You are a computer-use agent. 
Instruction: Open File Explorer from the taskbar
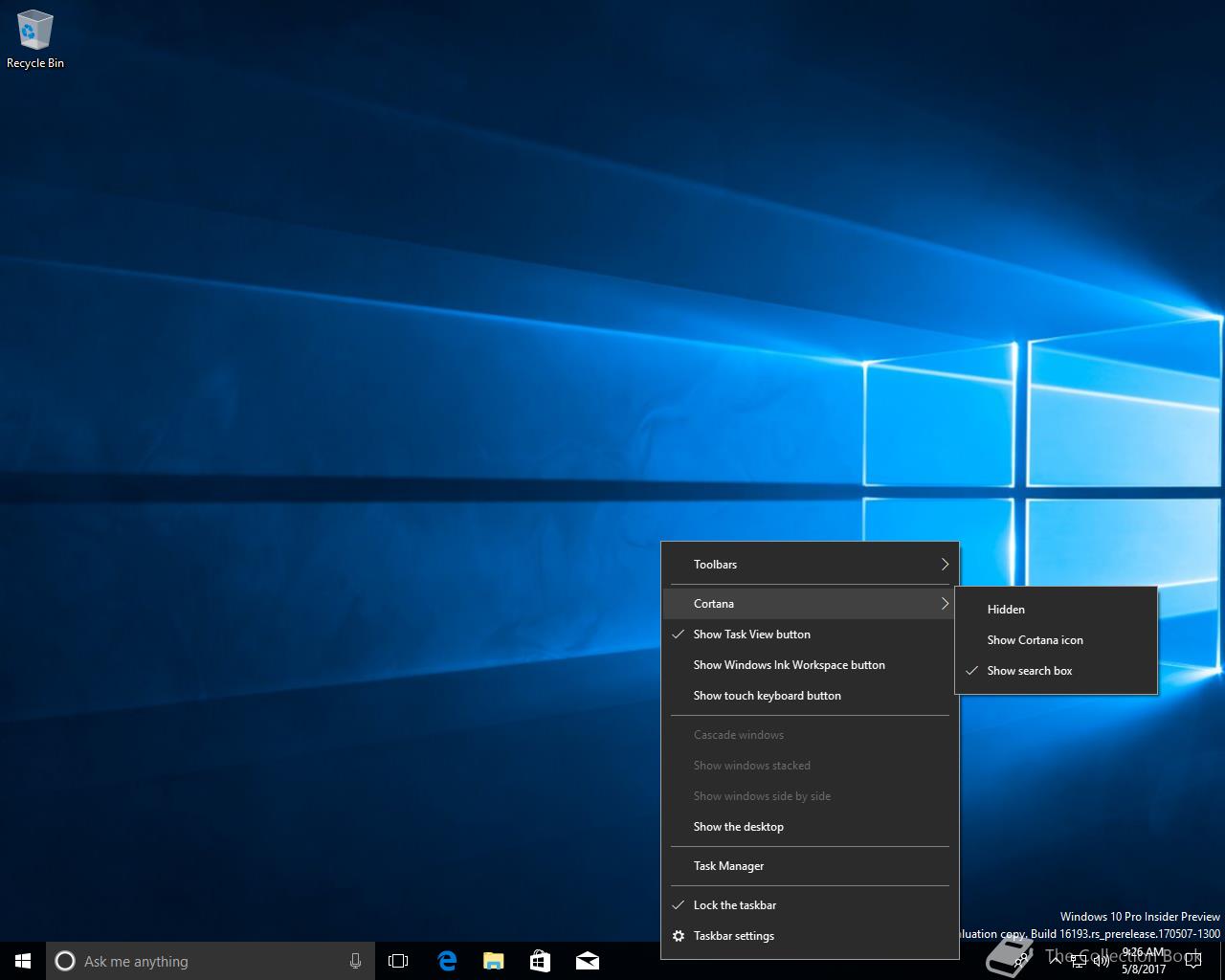coord(494,961)
